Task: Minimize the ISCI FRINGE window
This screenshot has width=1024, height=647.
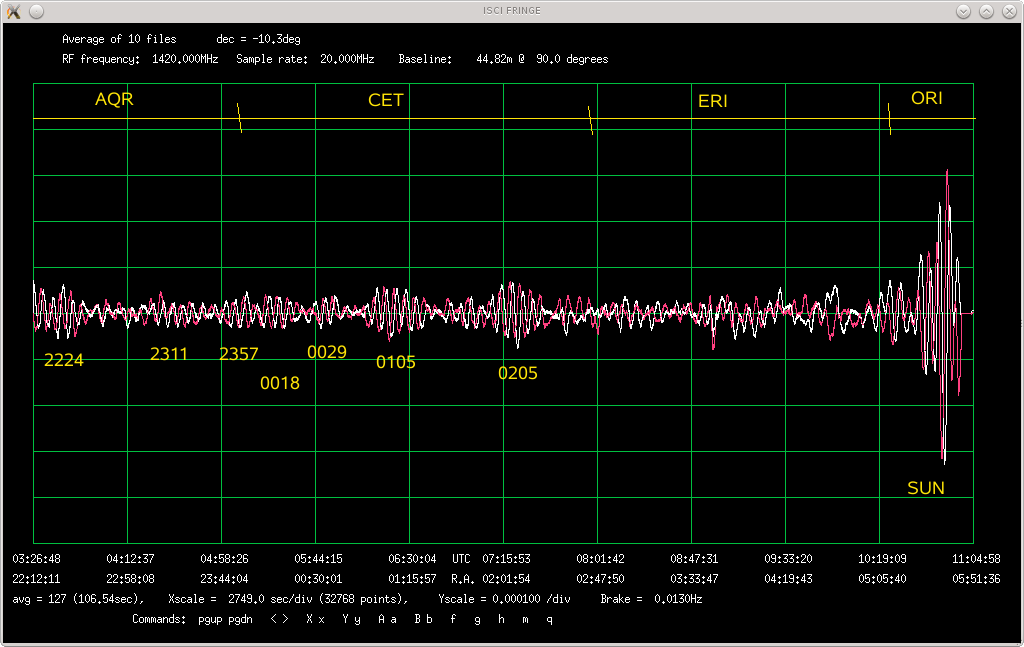Action: (963, 11)
